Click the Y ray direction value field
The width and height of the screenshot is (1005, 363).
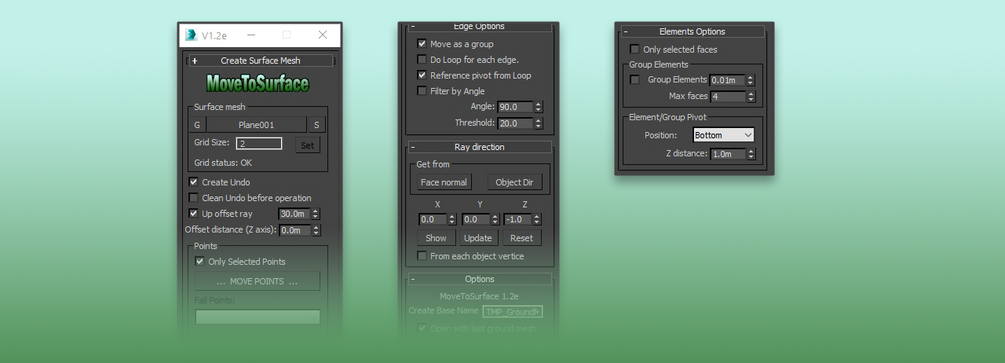(476, 219)
